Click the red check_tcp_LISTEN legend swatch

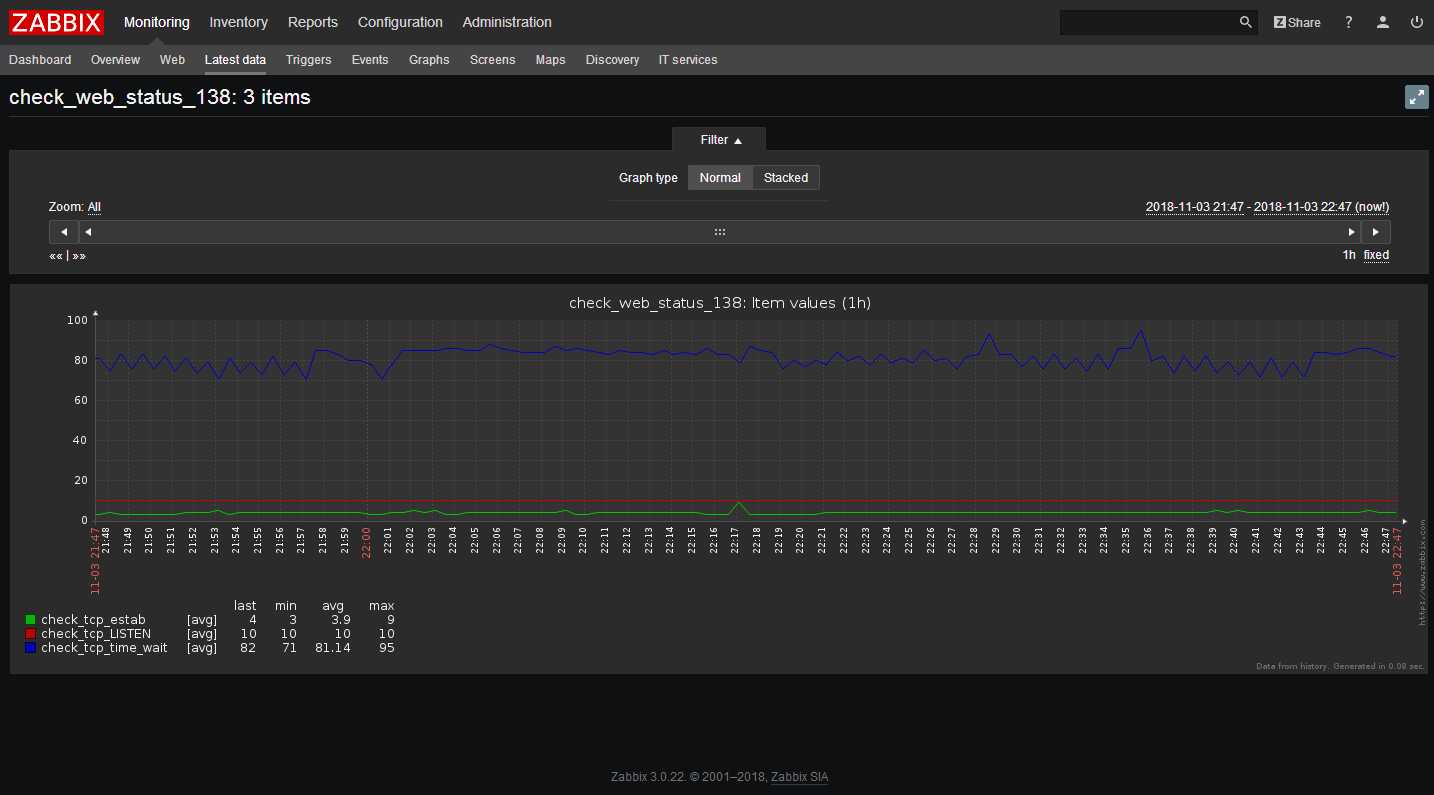31,634
